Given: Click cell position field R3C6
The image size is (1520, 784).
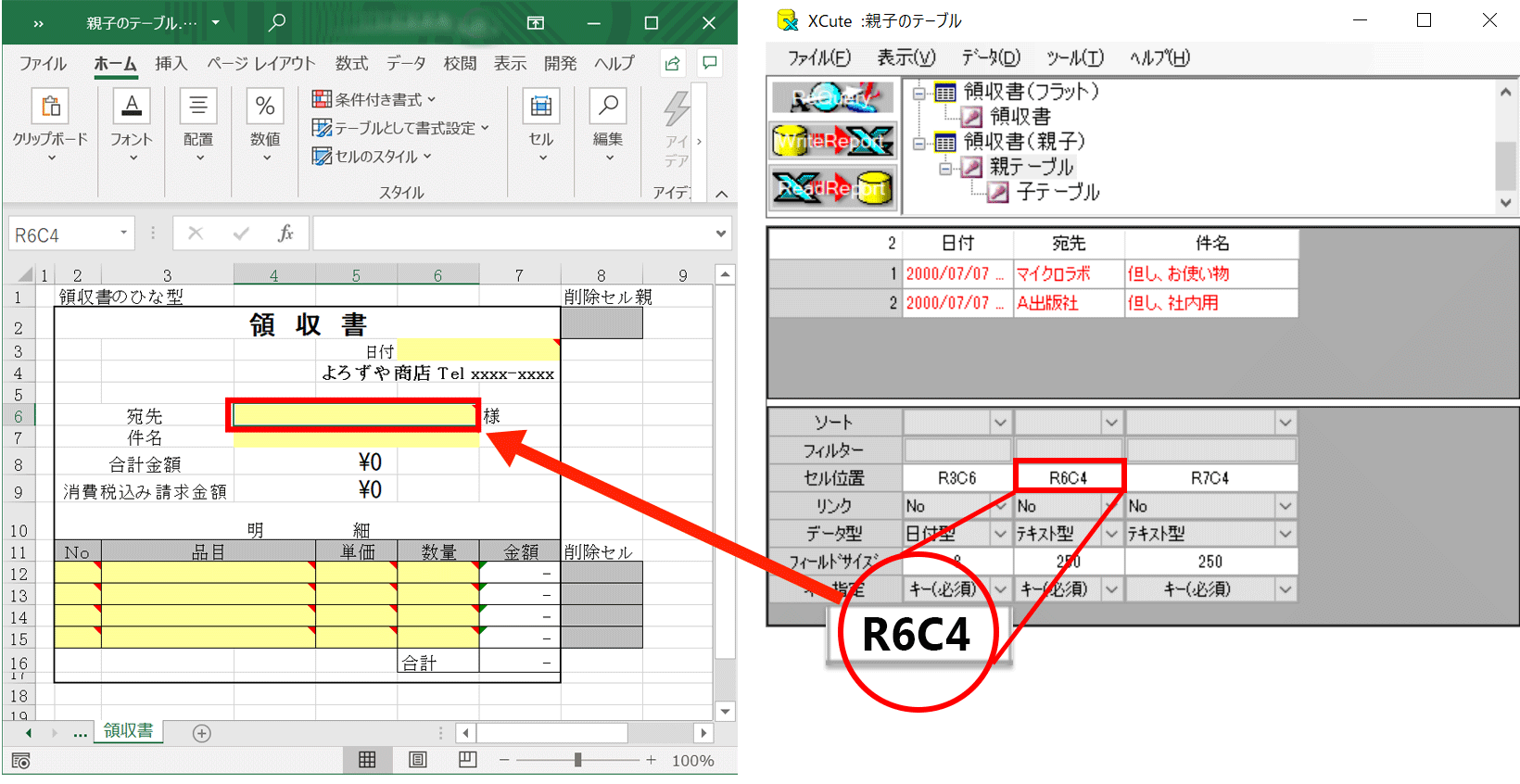Looking at the screenshot, I should tap(957, 478).
